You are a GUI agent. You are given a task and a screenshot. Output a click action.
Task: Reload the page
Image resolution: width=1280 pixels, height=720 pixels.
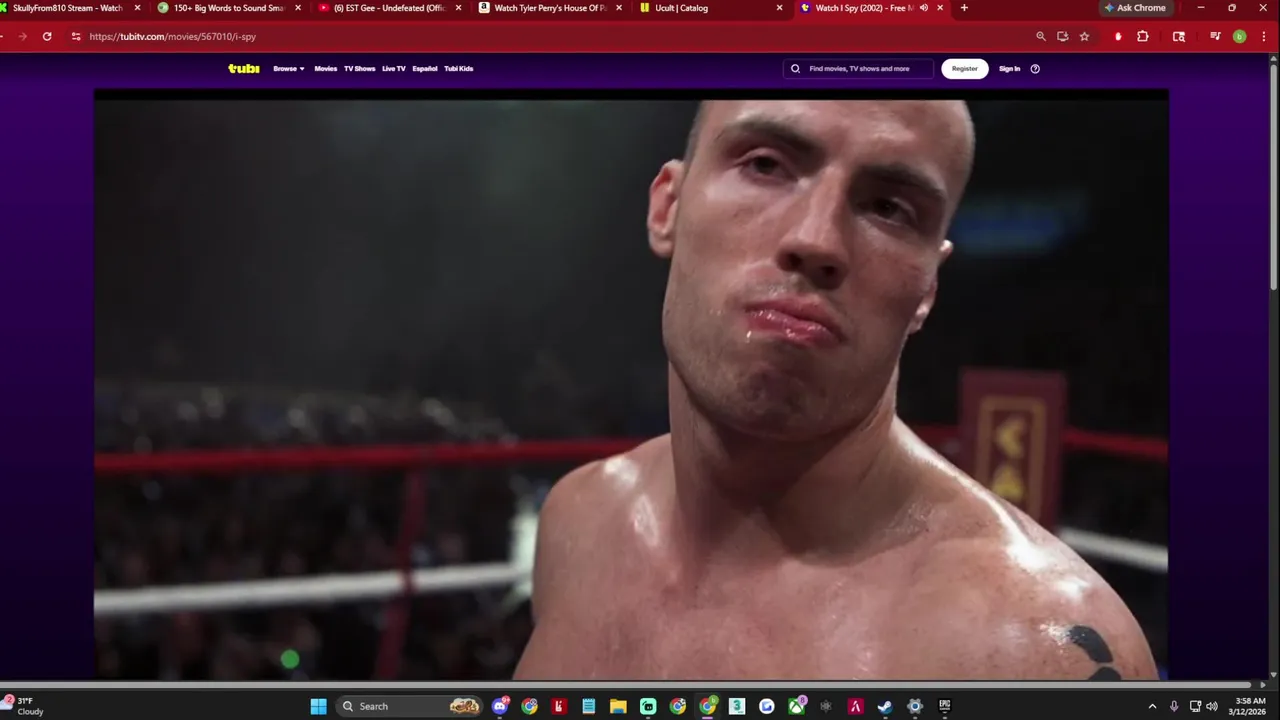click(x=47, y=36)
